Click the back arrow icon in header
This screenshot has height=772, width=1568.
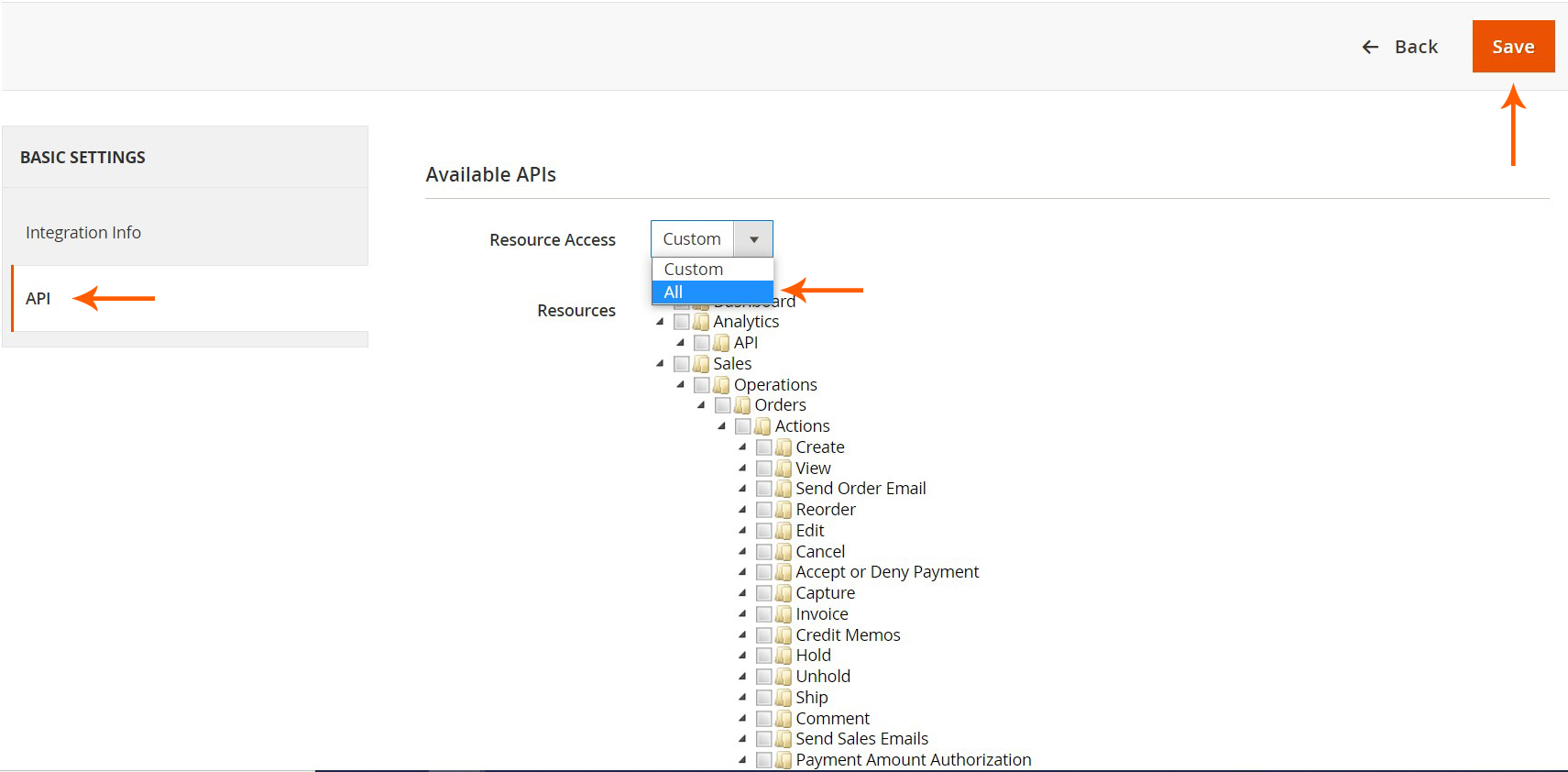(1370, 47)
